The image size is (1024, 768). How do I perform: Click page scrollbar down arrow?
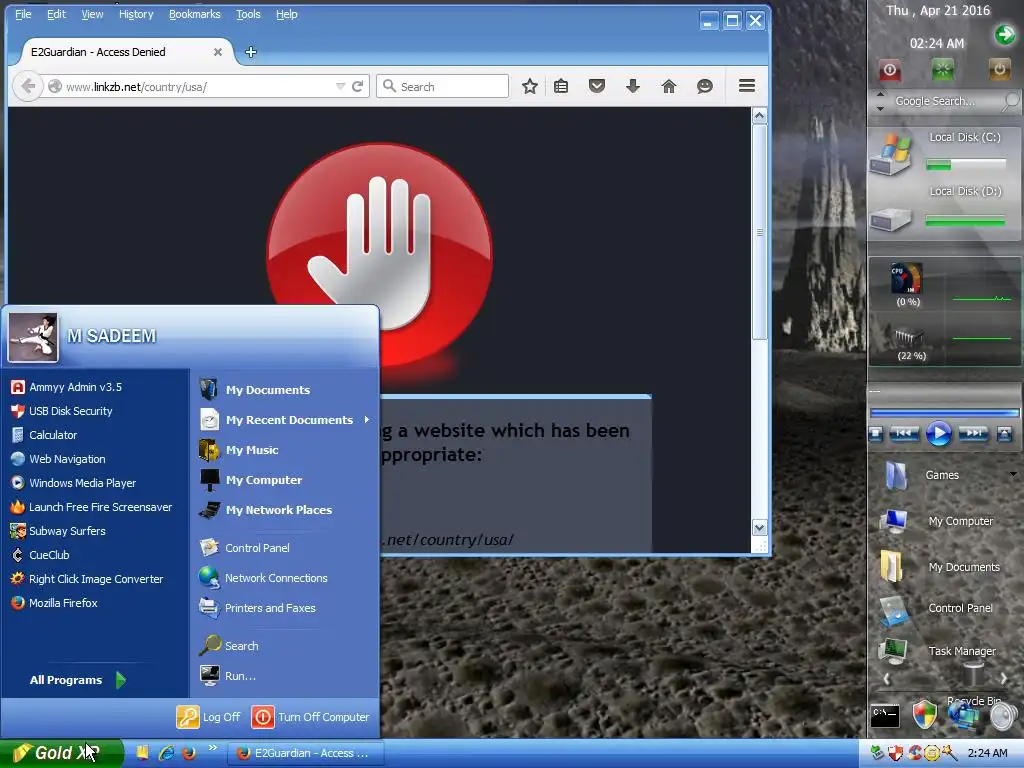[759, 527]
